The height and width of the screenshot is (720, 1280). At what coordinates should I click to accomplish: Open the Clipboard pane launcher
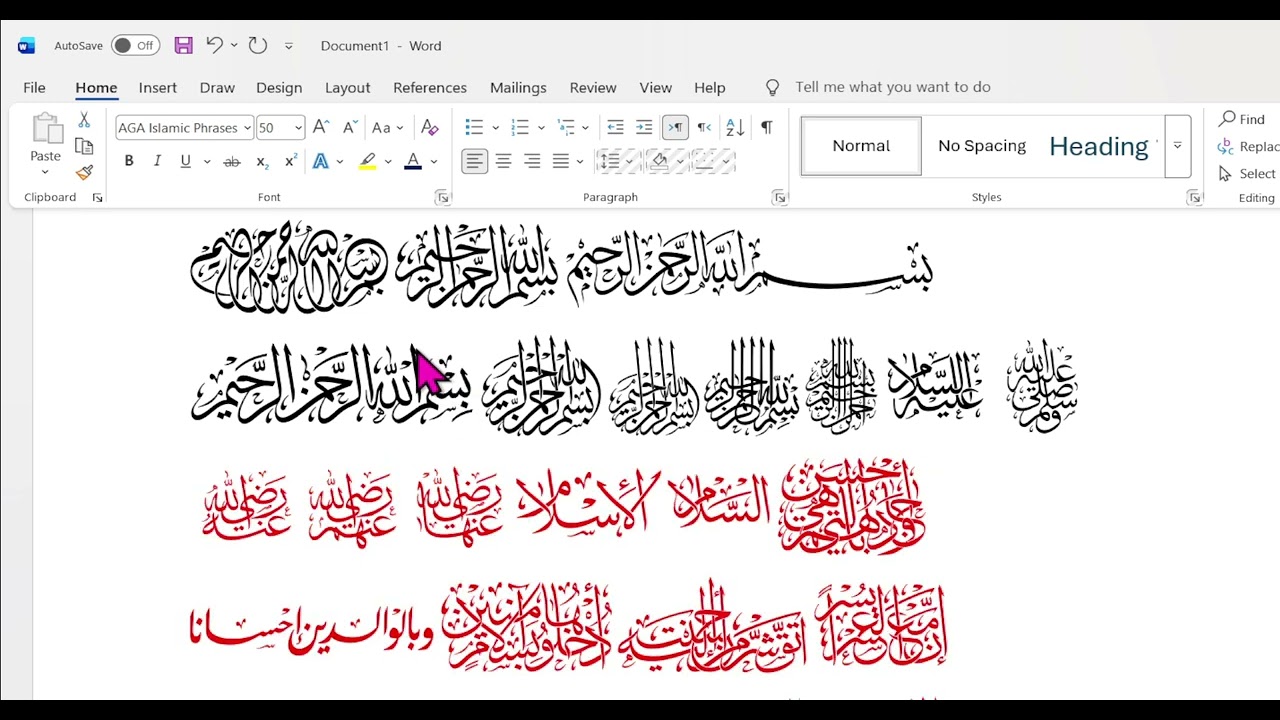(x=97, y=198)
